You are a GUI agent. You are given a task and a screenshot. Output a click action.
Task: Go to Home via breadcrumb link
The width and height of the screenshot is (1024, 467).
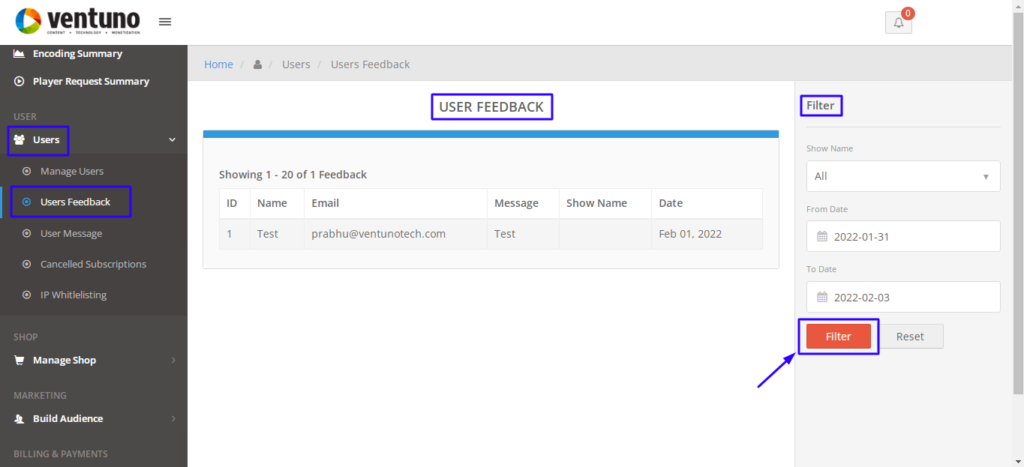(x=219, y=65)
